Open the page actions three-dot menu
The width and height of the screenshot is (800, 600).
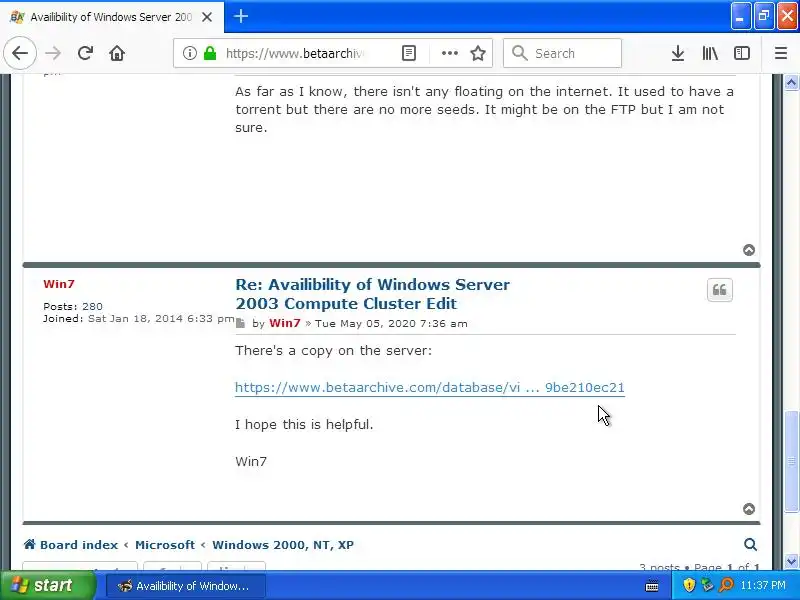point(449,53)
